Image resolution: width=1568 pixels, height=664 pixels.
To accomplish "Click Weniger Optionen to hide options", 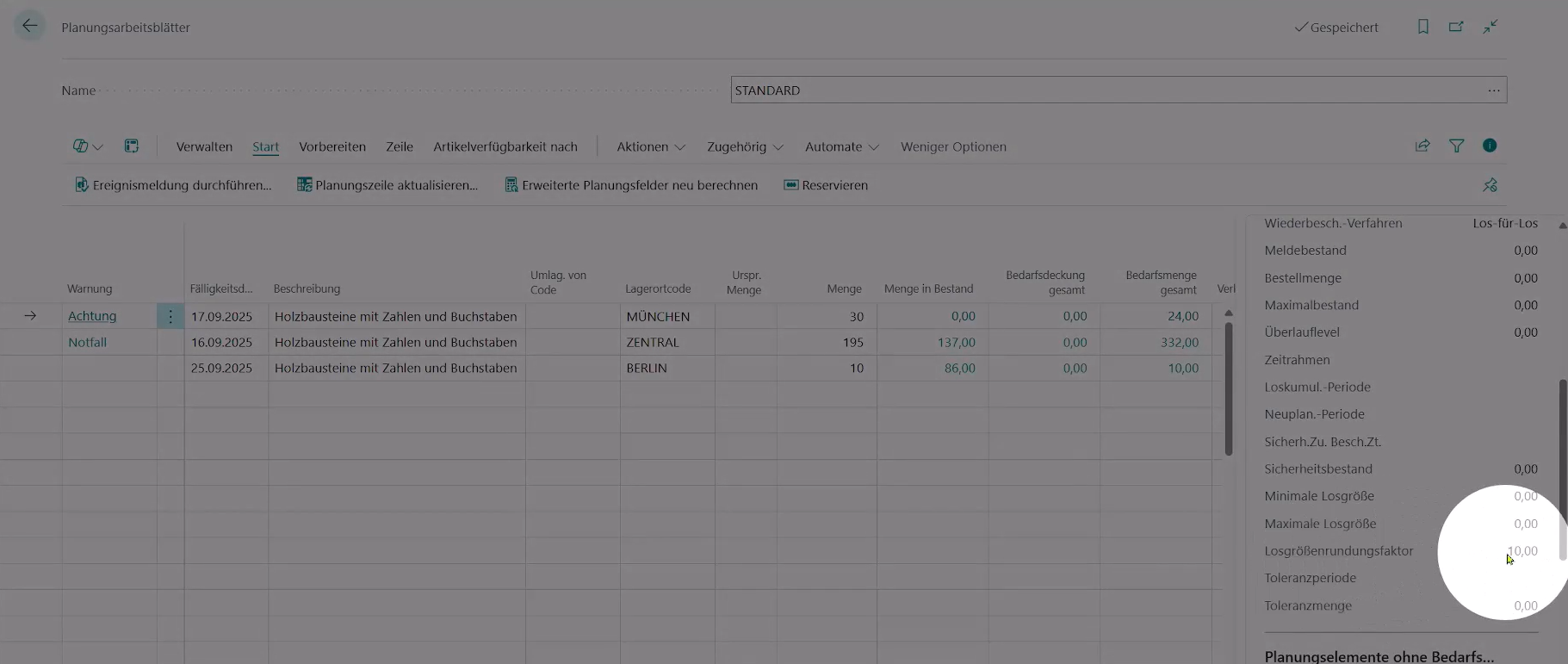I will 953,146.
